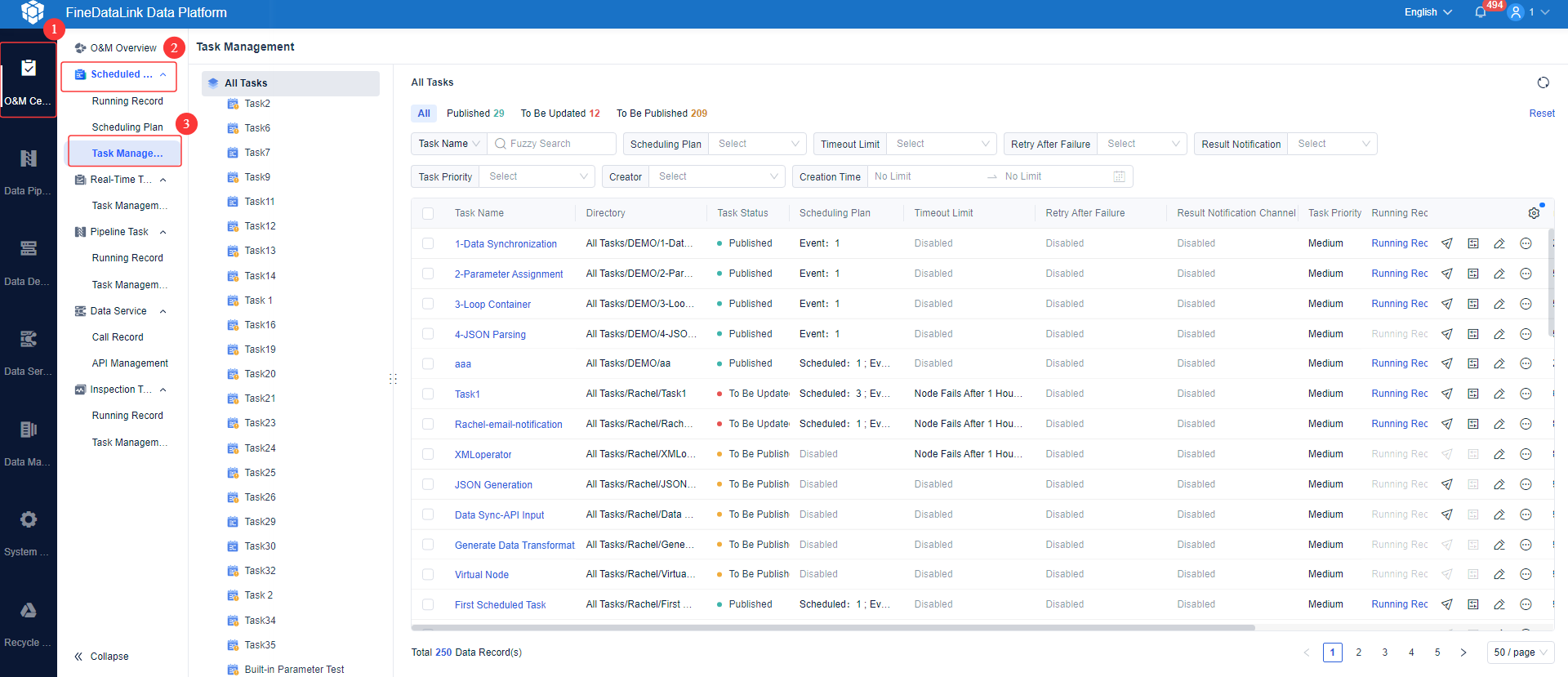Click the publish icon for 1-Data Synchronization
This screenshot has width=1568, height=677.
coord(1447,243)
